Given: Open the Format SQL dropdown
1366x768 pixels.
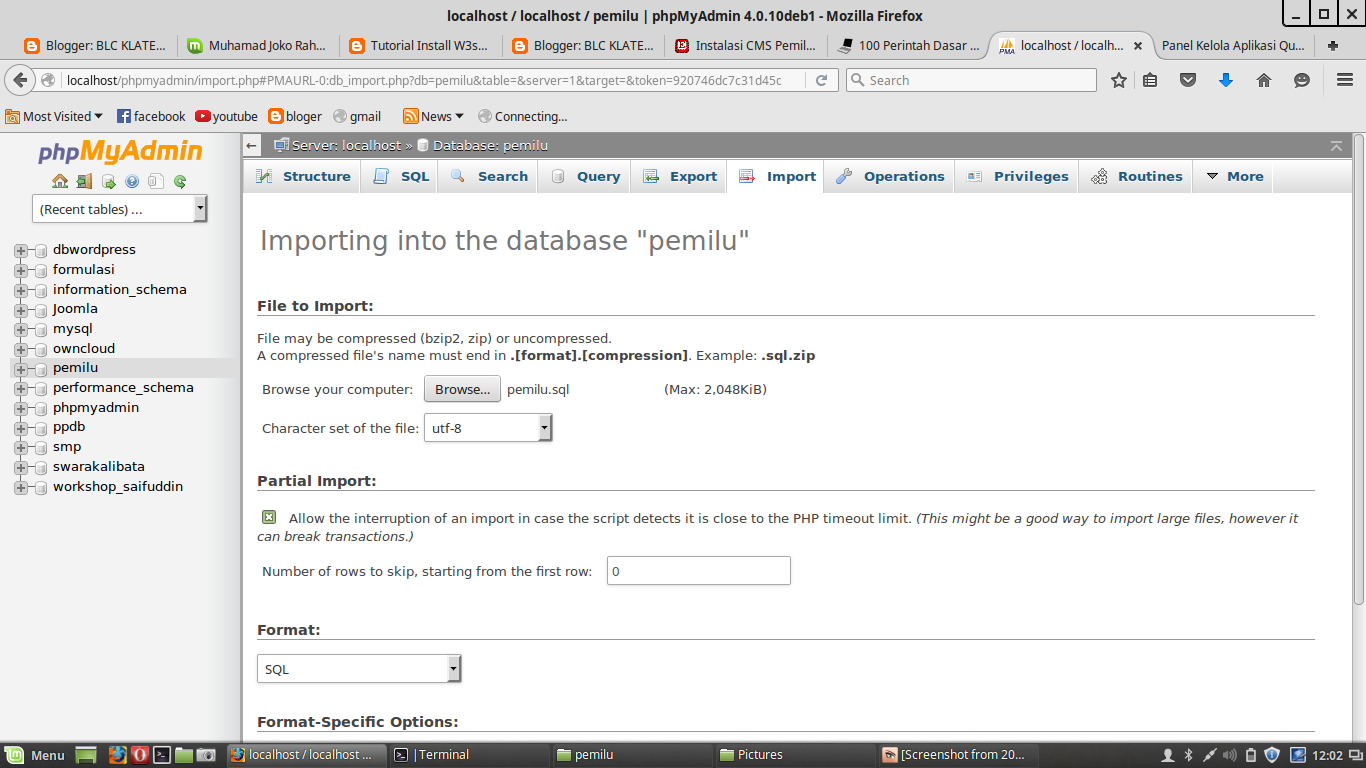Looking at the screenshot, I should pyautogui.click(x=359, y=669).
